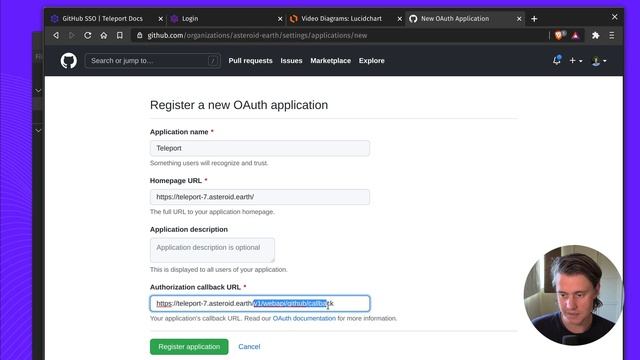
Task: Open GitHub notifications bell
Action: click(x=556, y=60)
